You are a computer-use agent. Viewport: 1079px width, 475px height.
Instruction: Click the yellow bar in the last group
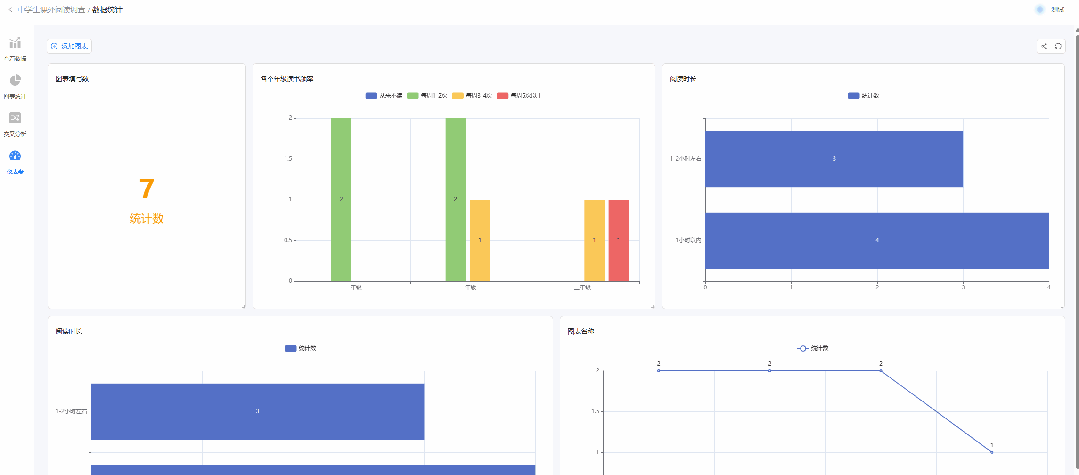pos(595,240)
